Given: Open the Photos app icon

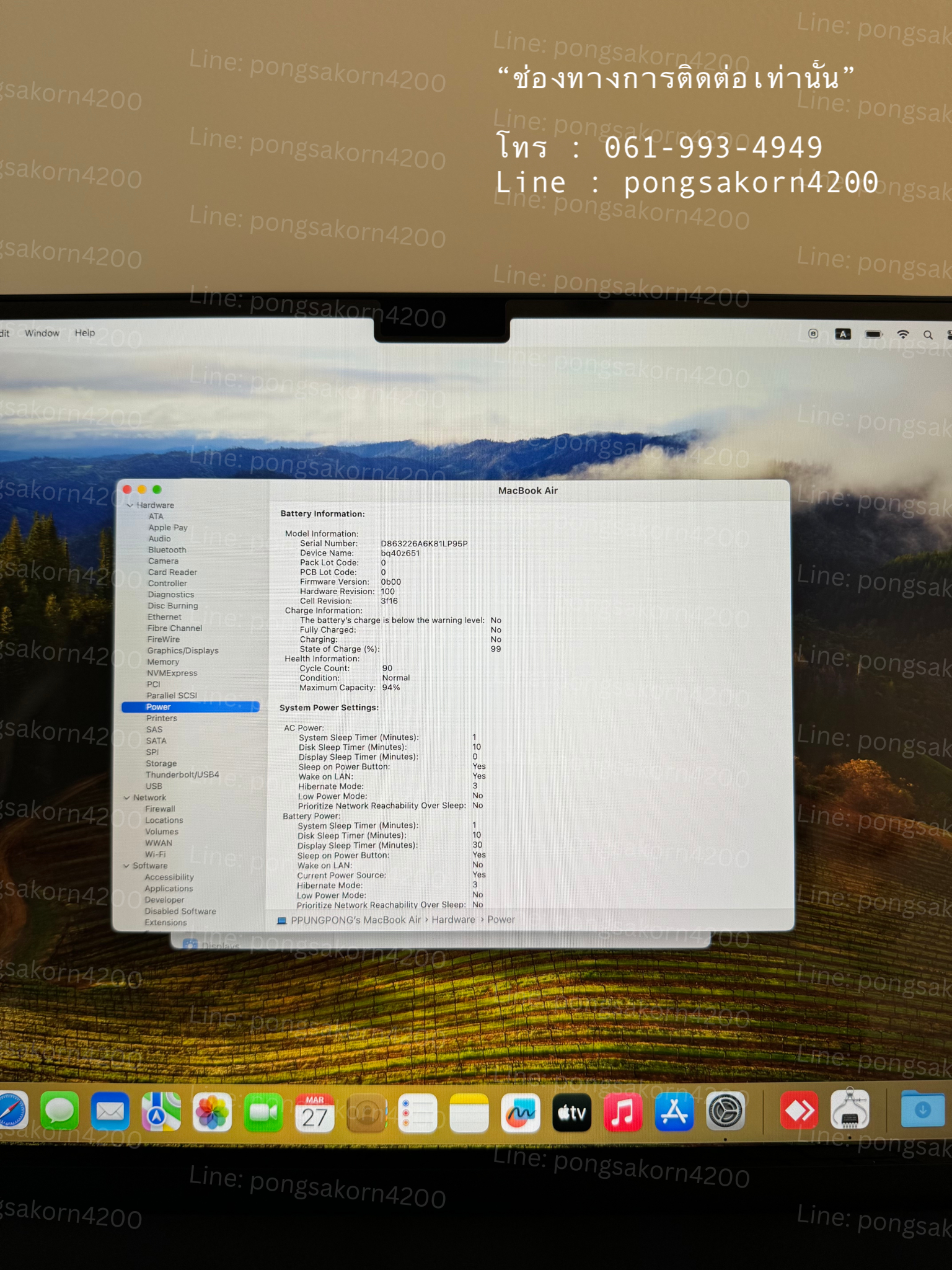Looking at the screenshot, I should click(212, 1112).
